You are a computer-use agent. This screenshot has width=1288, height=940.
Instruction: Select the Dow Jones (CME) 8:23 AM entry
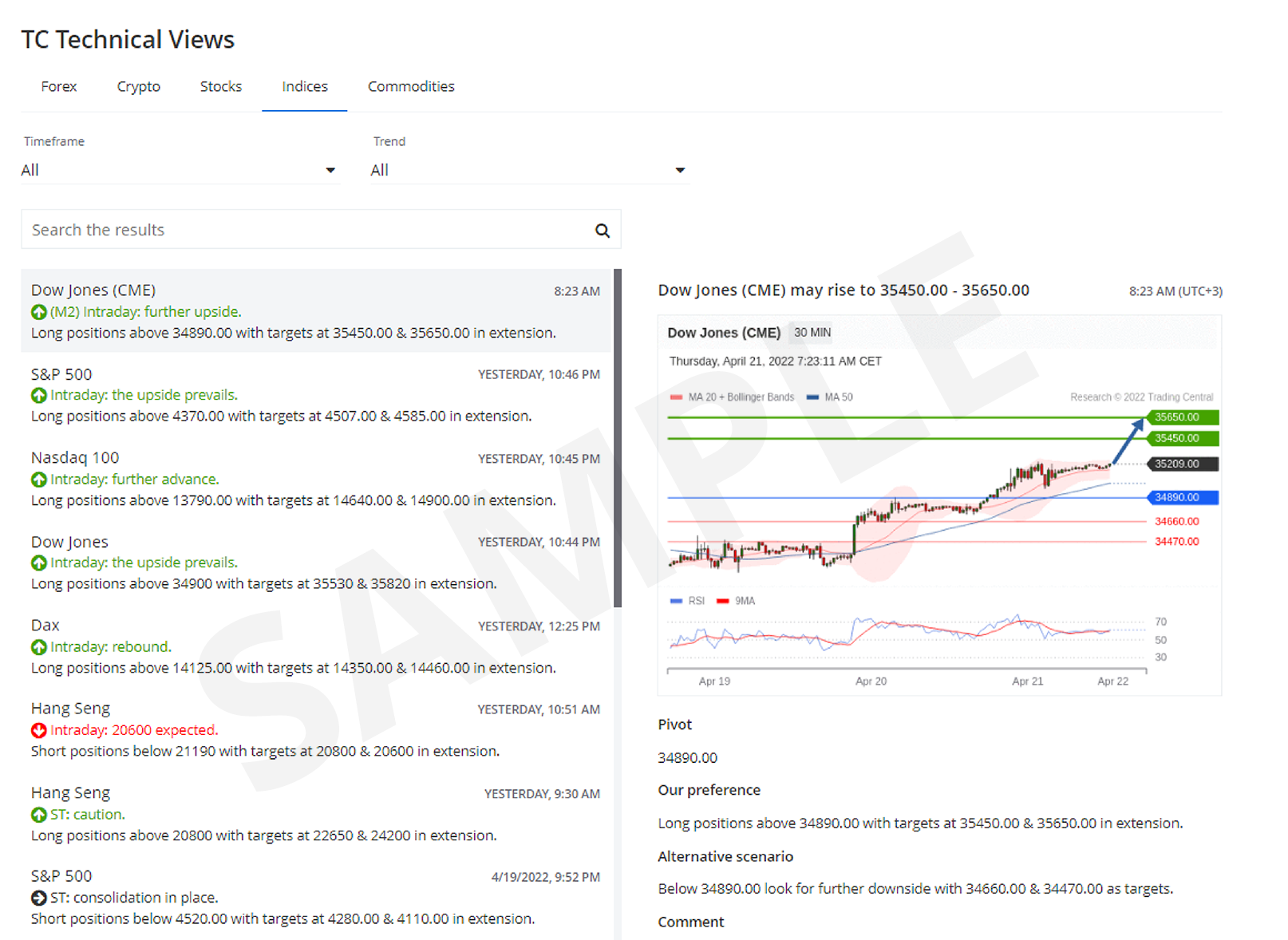click(316, 311)
